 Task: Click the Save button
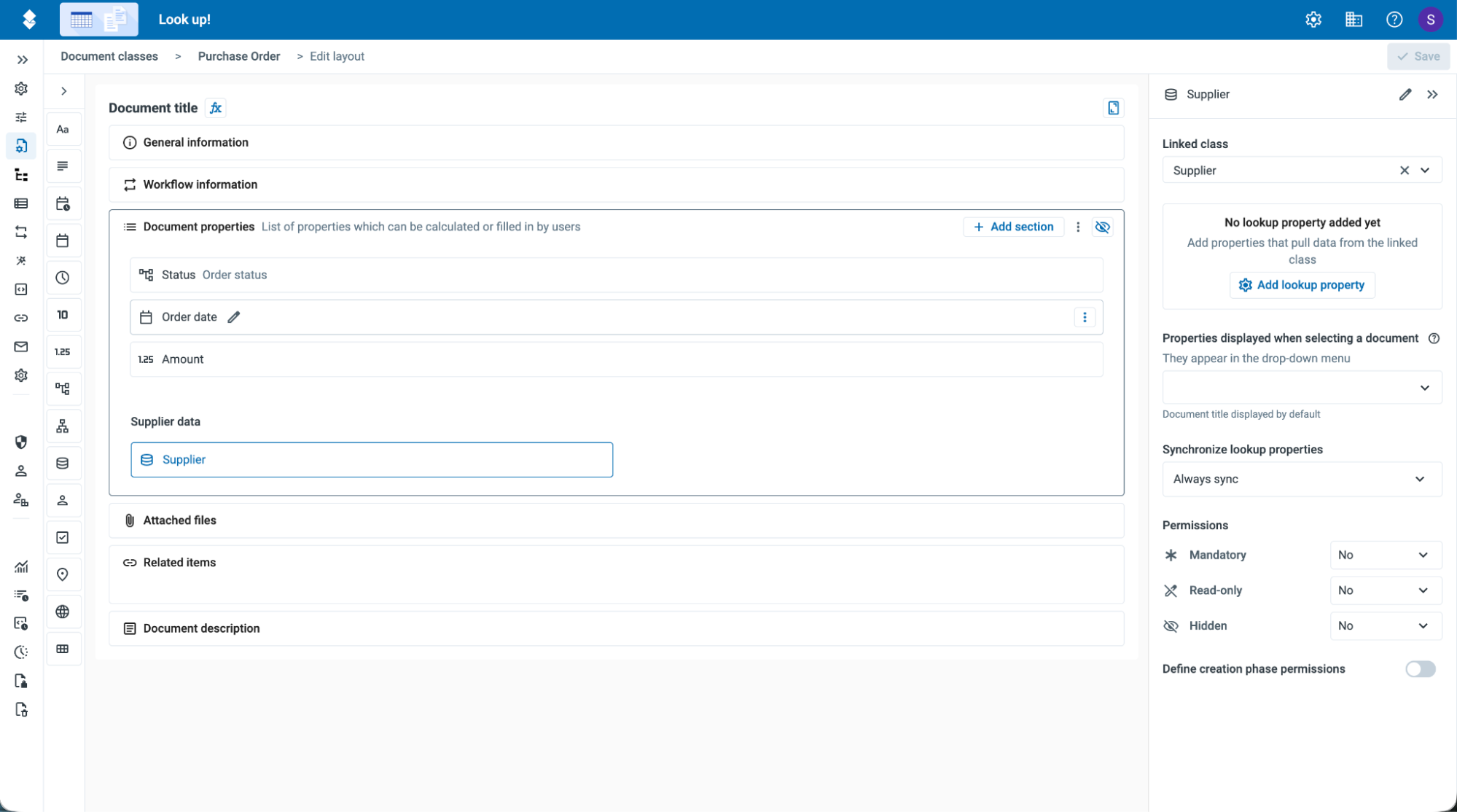tap(1418, 56)
